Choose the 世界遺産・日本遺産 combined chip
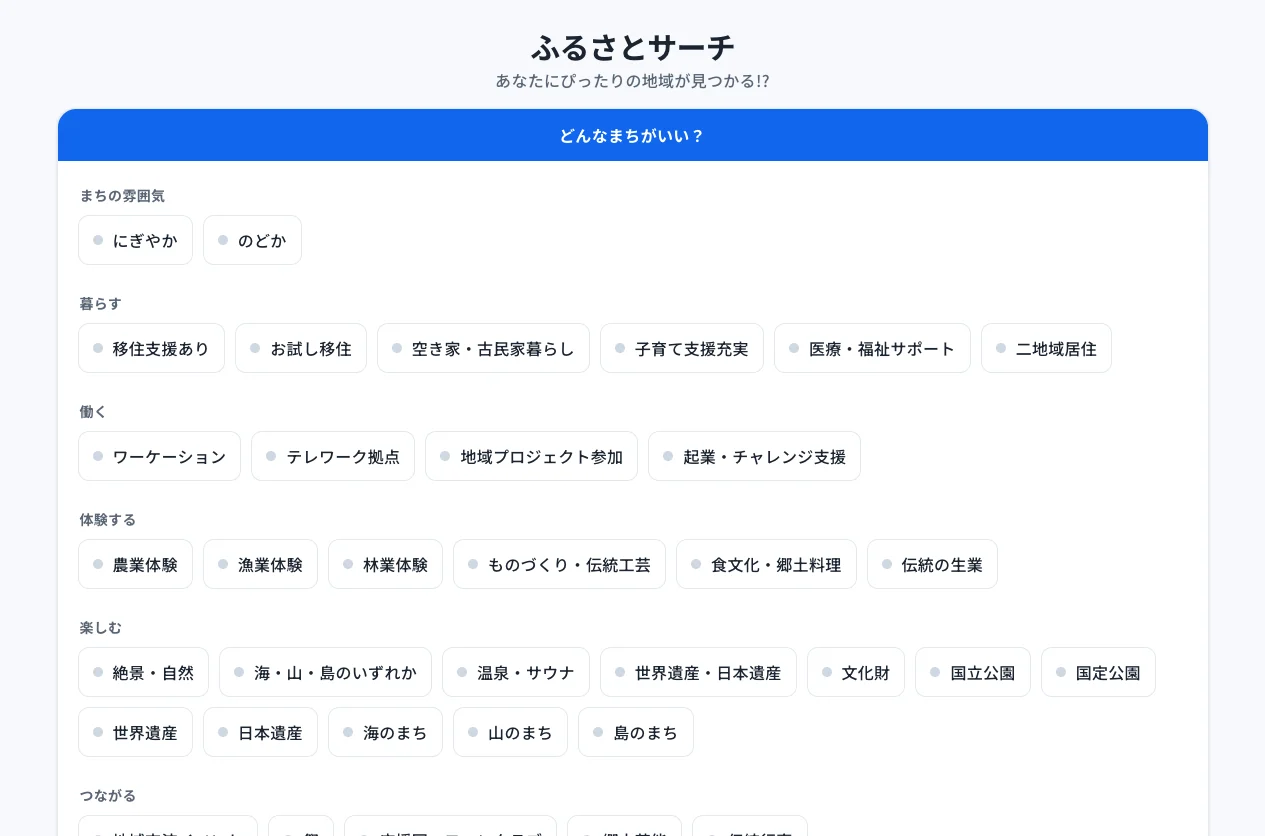The height and width of the screenshot is (836, 1265). [698, 672]
